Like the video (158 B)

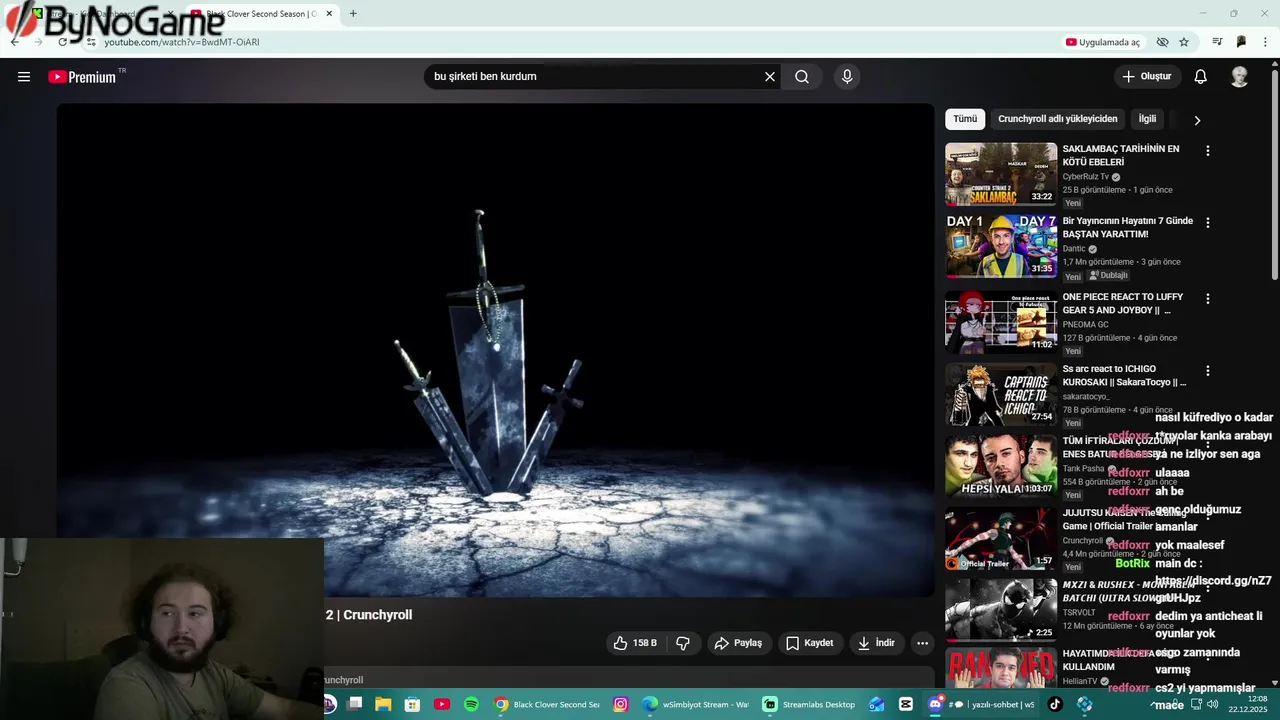(635, 643)
